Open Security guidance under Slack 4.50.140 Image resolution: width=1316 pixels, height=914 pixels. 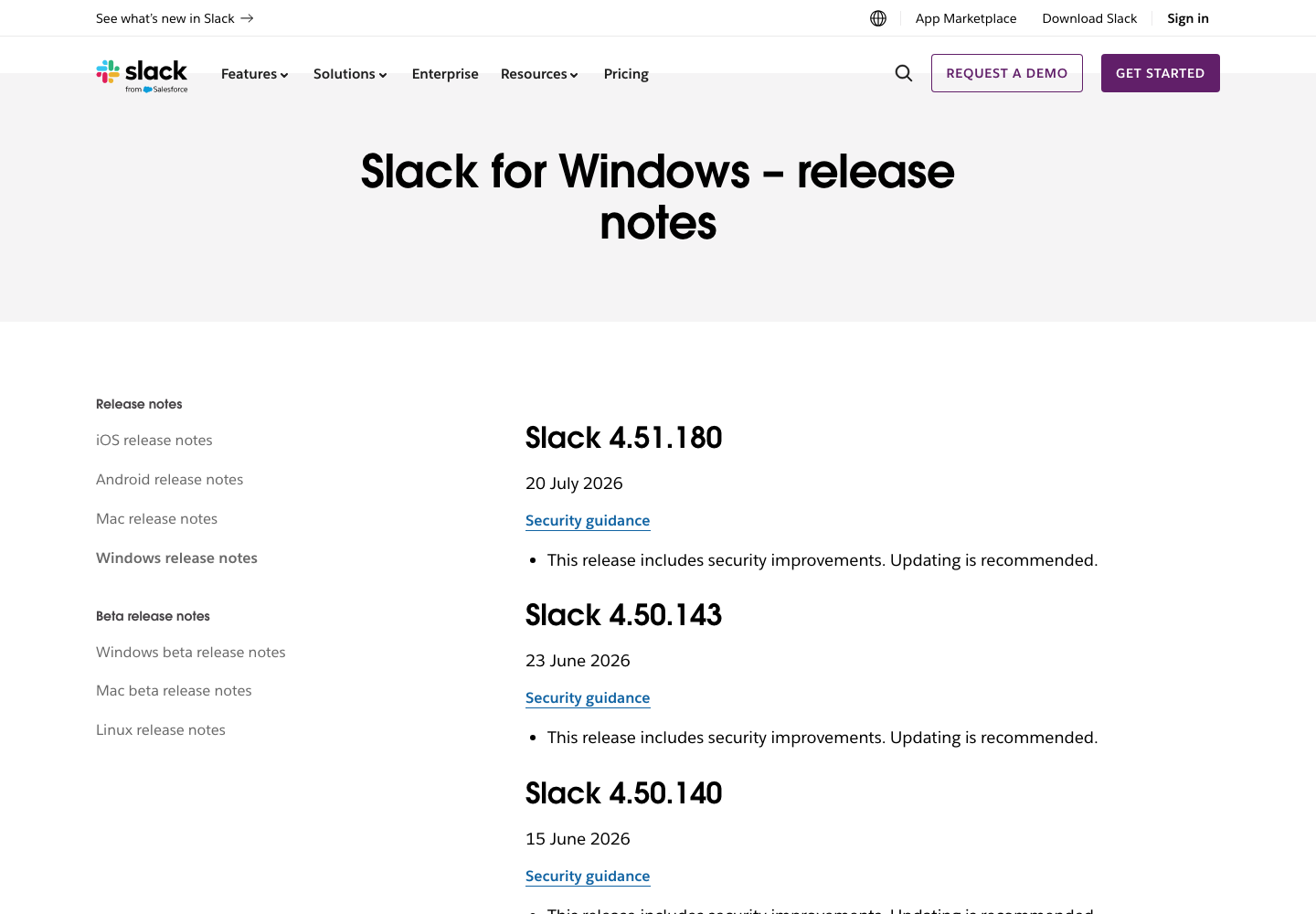[588, 877]
